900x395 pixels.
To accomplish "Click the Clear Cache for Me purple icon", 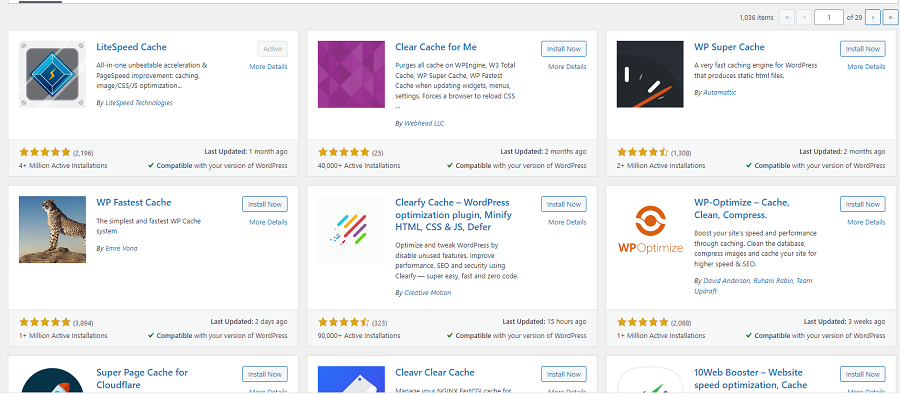I will click(351, 74).
